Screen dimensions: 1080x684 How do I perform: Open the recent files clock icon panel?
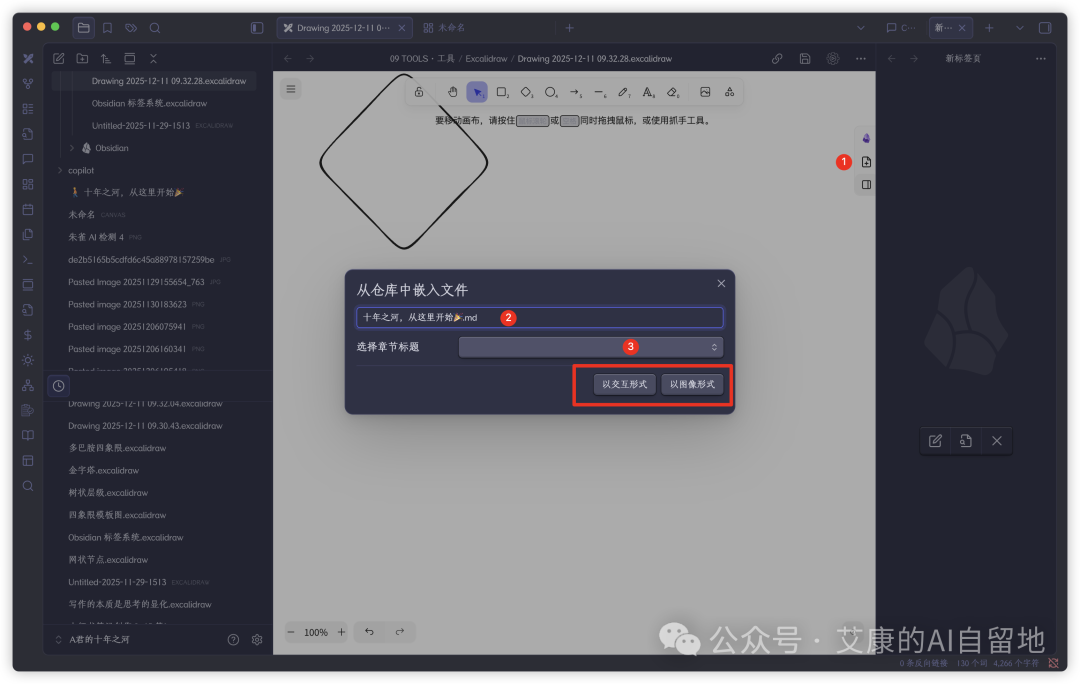pos(59,386)
